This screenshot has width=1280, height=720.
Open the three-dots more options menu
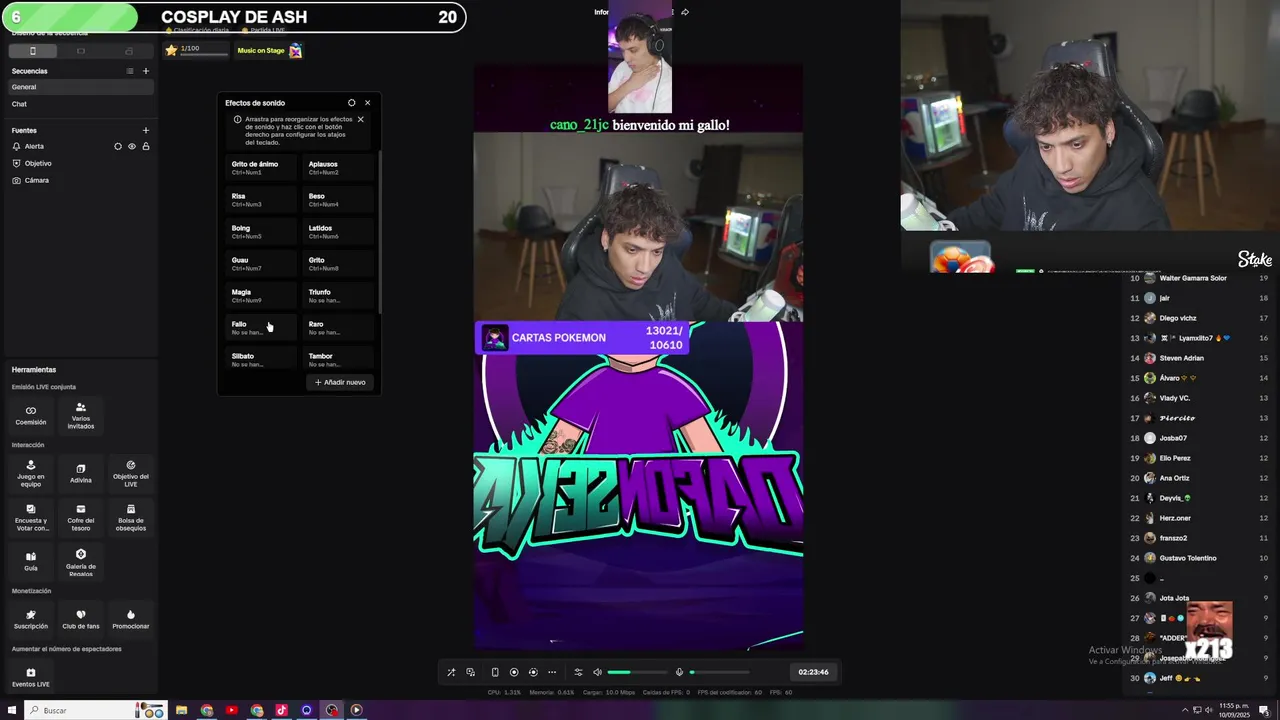552,672
